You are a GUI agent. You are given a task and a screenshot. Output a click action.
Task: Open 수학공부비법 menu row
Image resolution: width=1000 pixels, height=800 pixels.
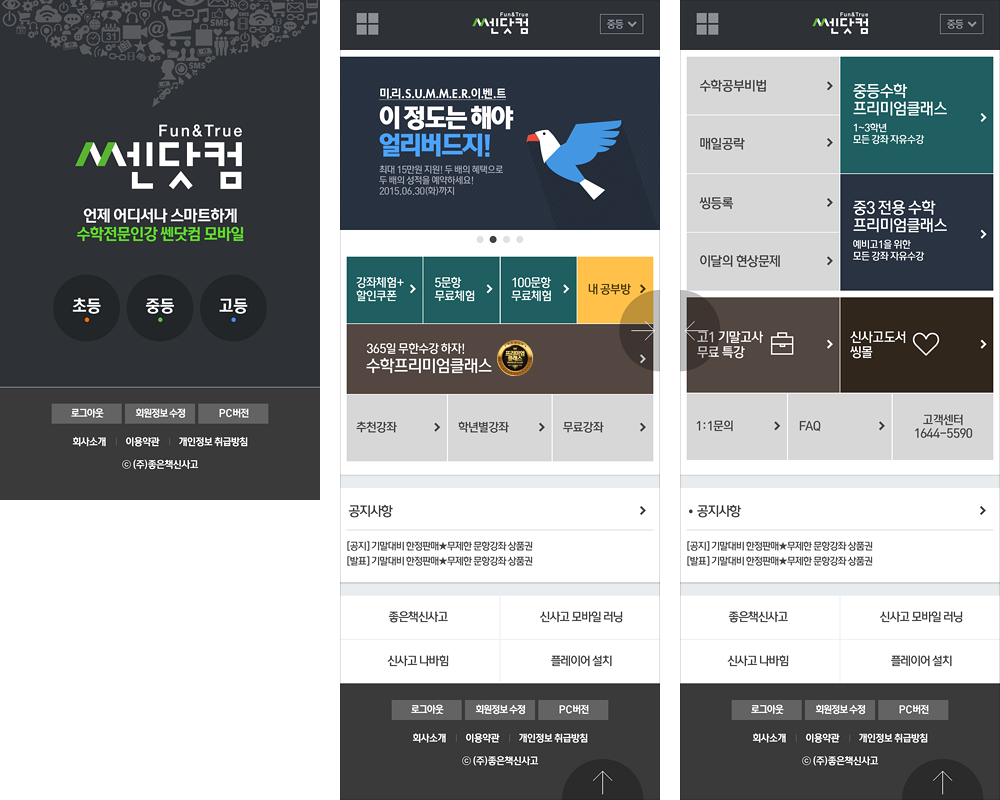pyautogui.click(x=763, y=85)
